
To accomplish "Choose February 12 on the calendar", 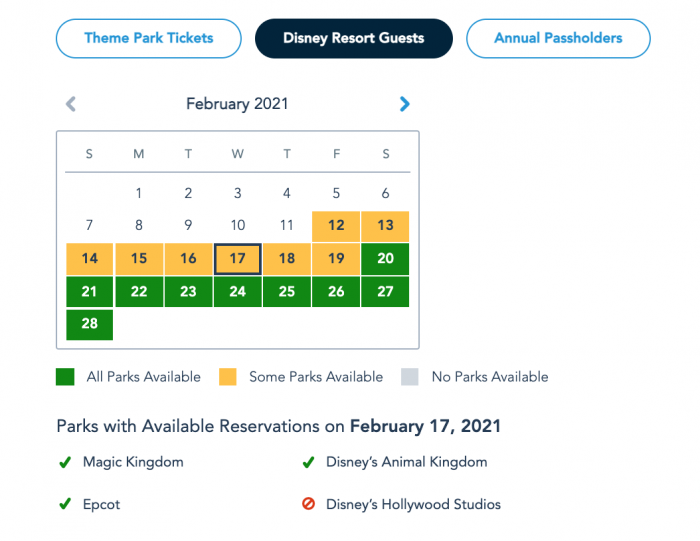I will [336, 226].
